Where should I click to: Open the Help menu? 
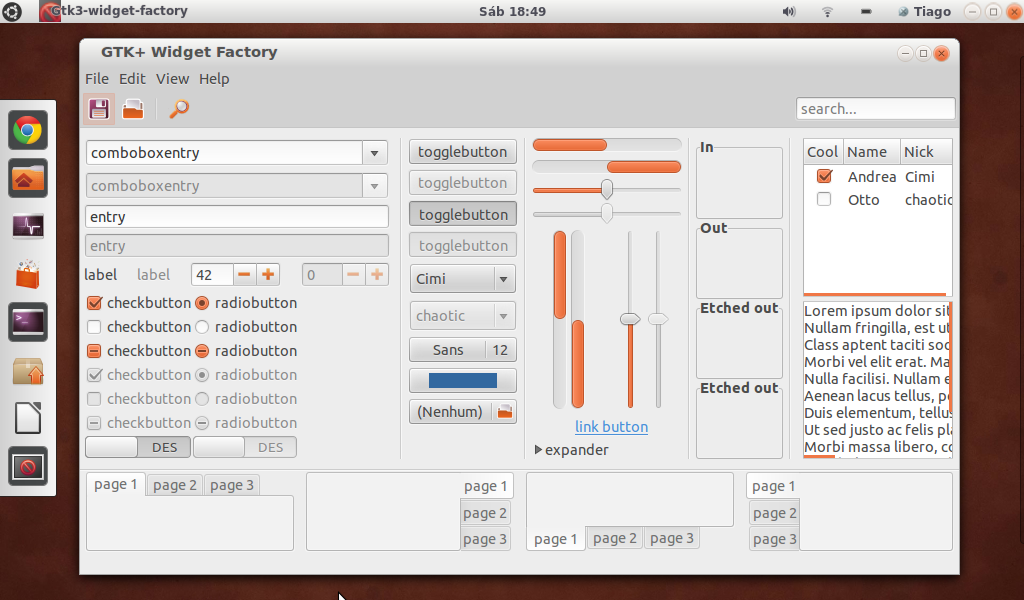[x=214, y=79]
